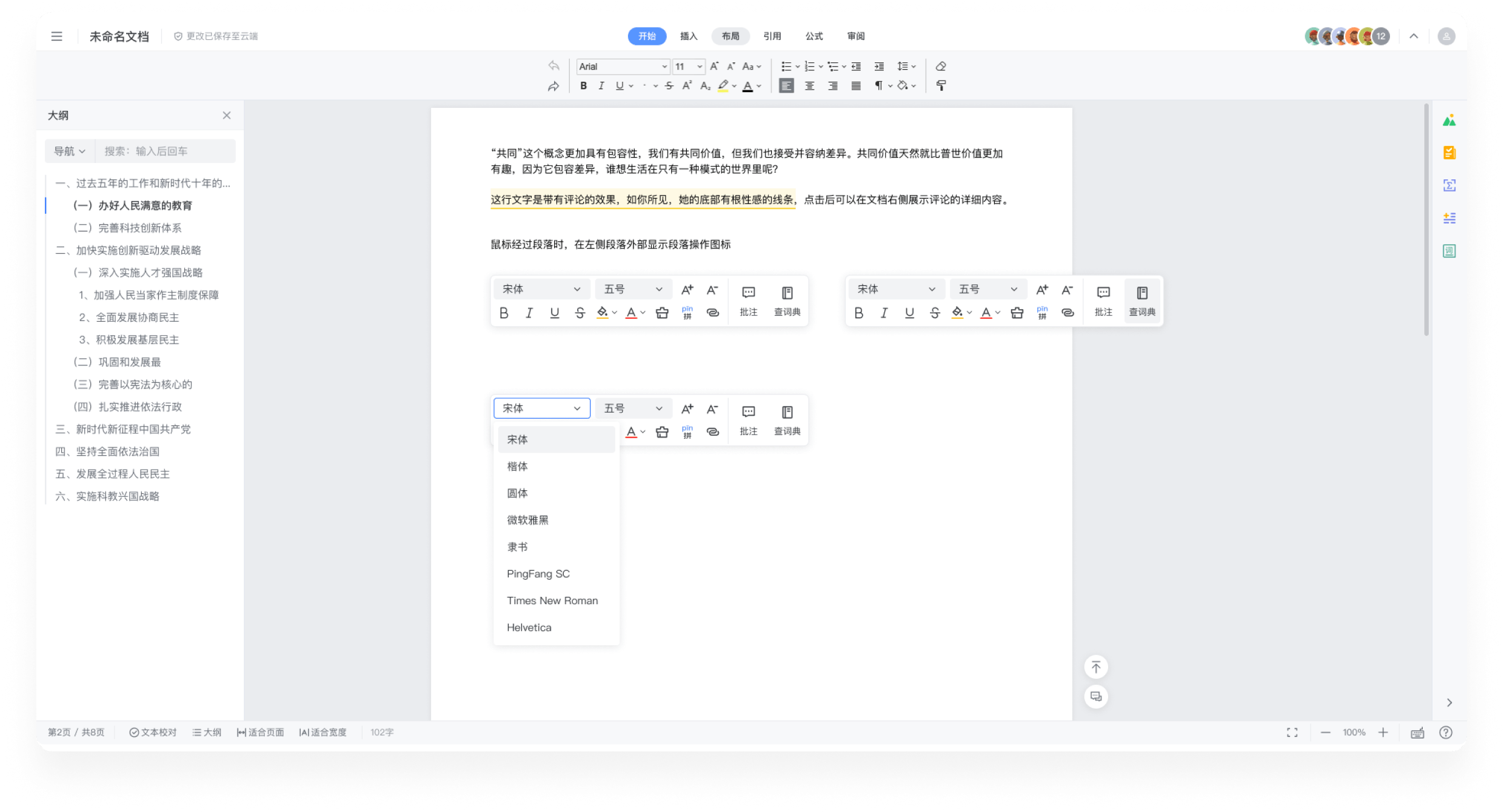Toggle left alignment in main toolbar
The image size is (1504, 812).
click(786, 86)
